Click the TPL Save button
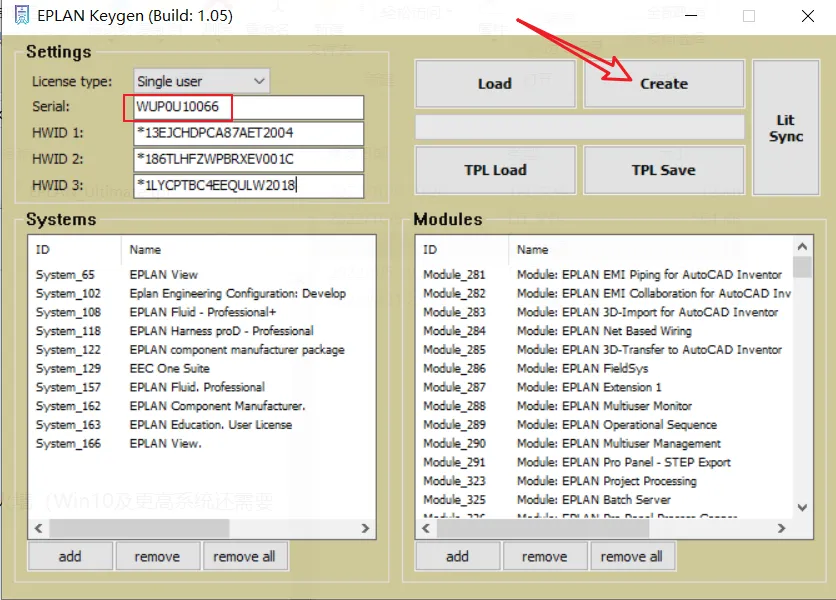836x600 pixels. click(x=664, y=170)
